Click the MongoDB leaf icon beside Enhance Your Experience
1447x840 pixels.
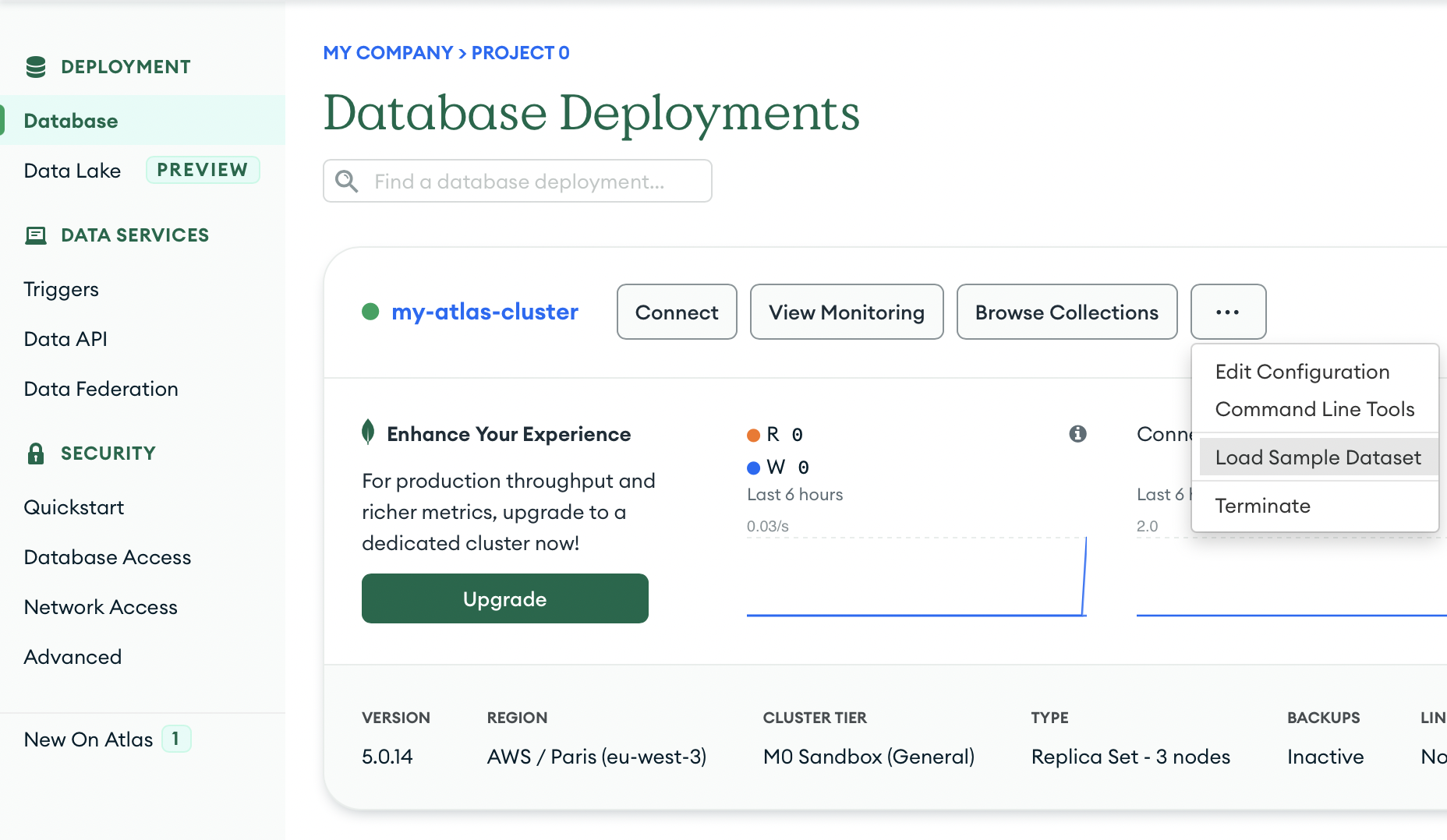[x=369, y=433]
